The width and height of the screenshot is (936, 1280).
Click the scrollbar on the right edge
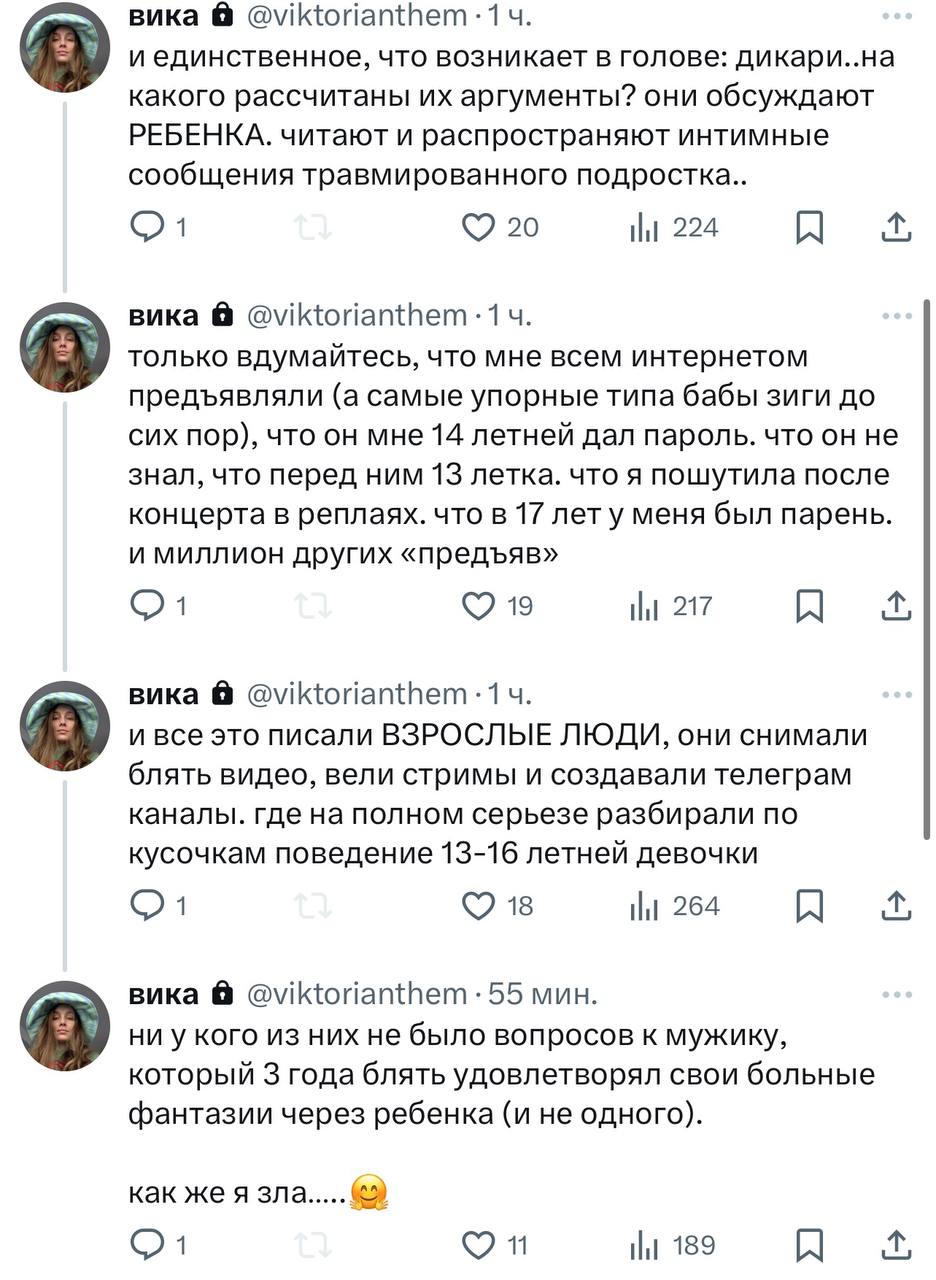929,570
